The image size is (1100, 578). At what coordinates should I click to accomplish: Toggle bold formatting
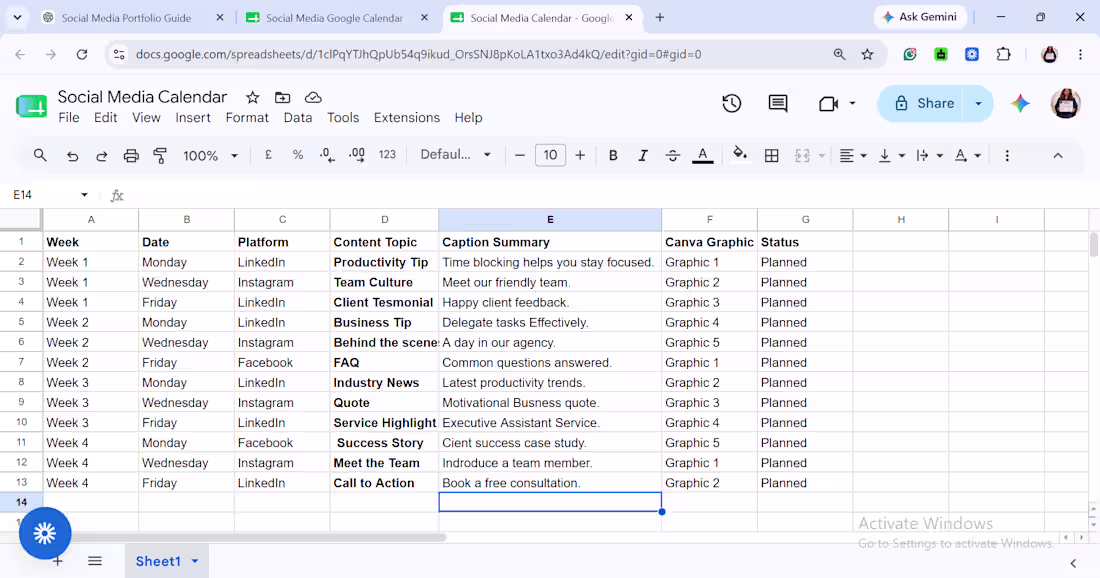coord(612,156)
